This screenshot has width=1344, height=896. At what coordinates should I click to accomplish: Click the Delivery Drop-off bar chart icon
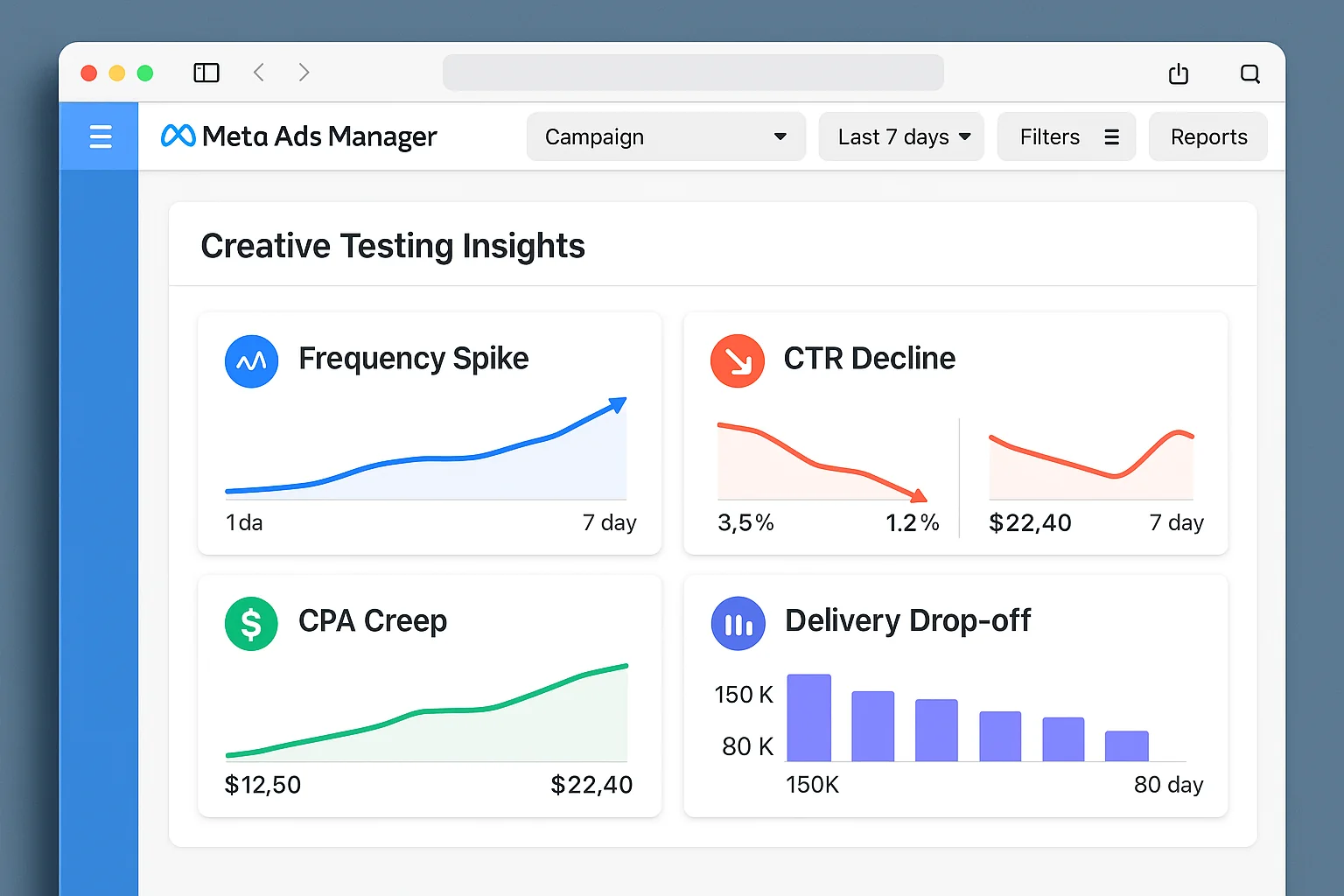click(738, 623)
